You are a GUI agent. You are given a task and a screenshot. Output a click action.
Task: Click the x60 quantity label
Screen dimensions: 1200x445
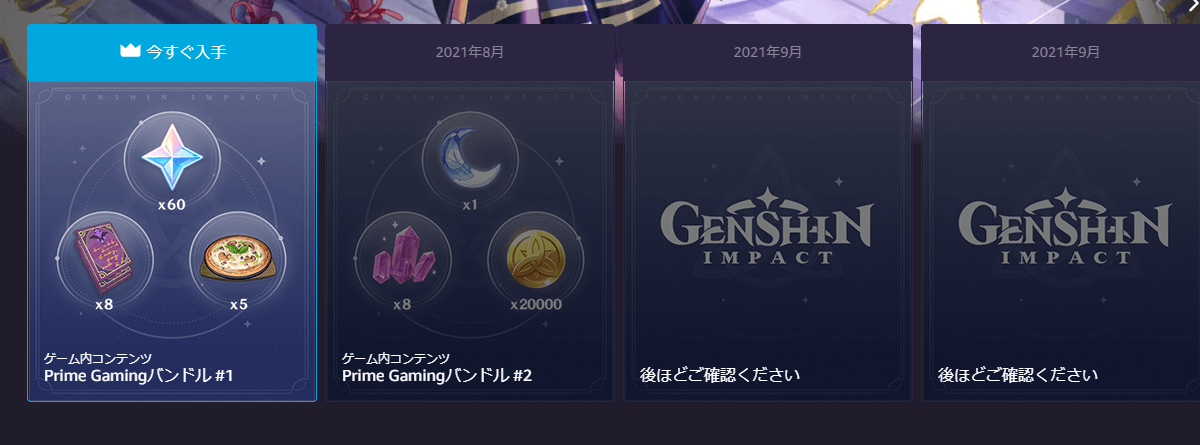pyautogui.click(x=172, y=205)
